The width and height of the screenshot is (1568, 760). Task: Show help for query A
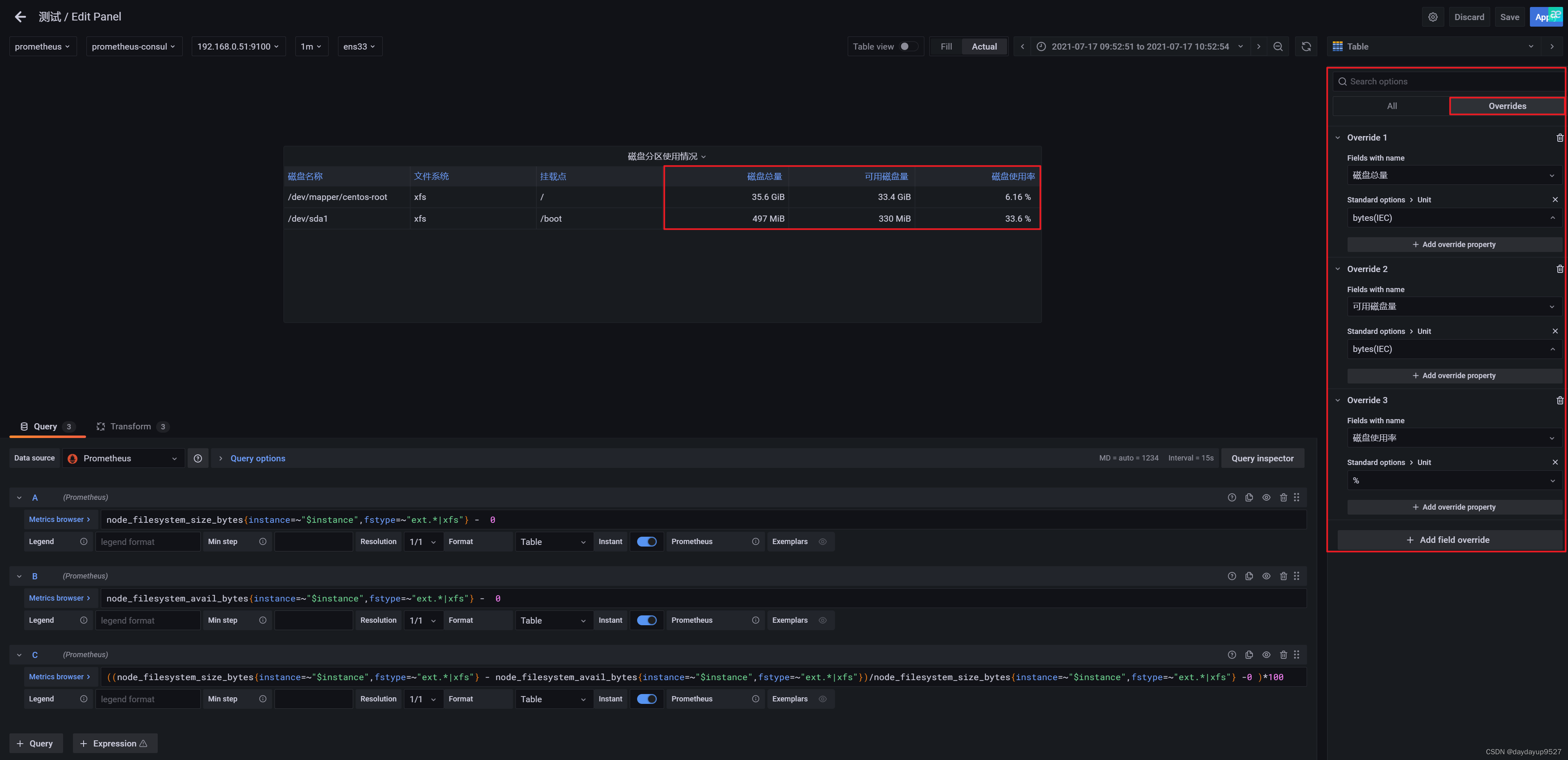point(1232,498)
